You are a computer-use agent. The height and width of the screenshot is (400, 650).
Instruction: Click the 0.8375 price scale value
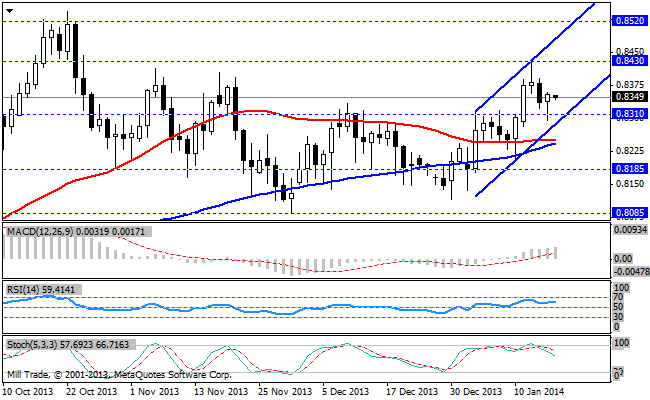[x=630, y=85]
